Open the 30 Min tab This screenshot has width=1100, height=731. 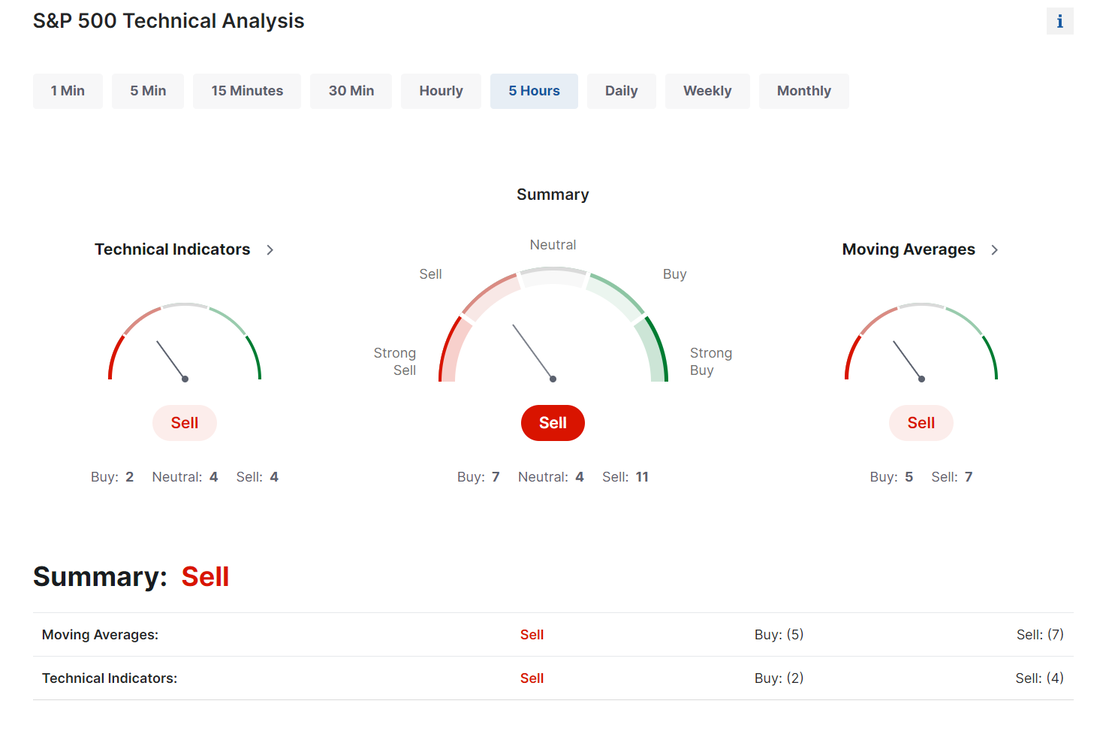(x=351, y=90)
